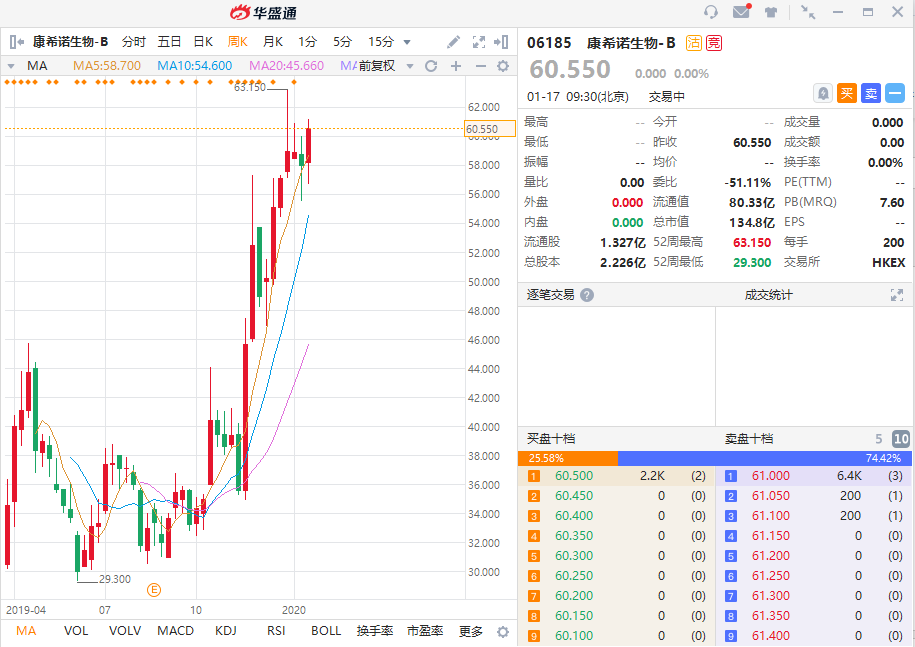The height and width of the screenshot is (647, 915).
Task: Open the bottom indicator settings gear
Action: coord(503,632)
